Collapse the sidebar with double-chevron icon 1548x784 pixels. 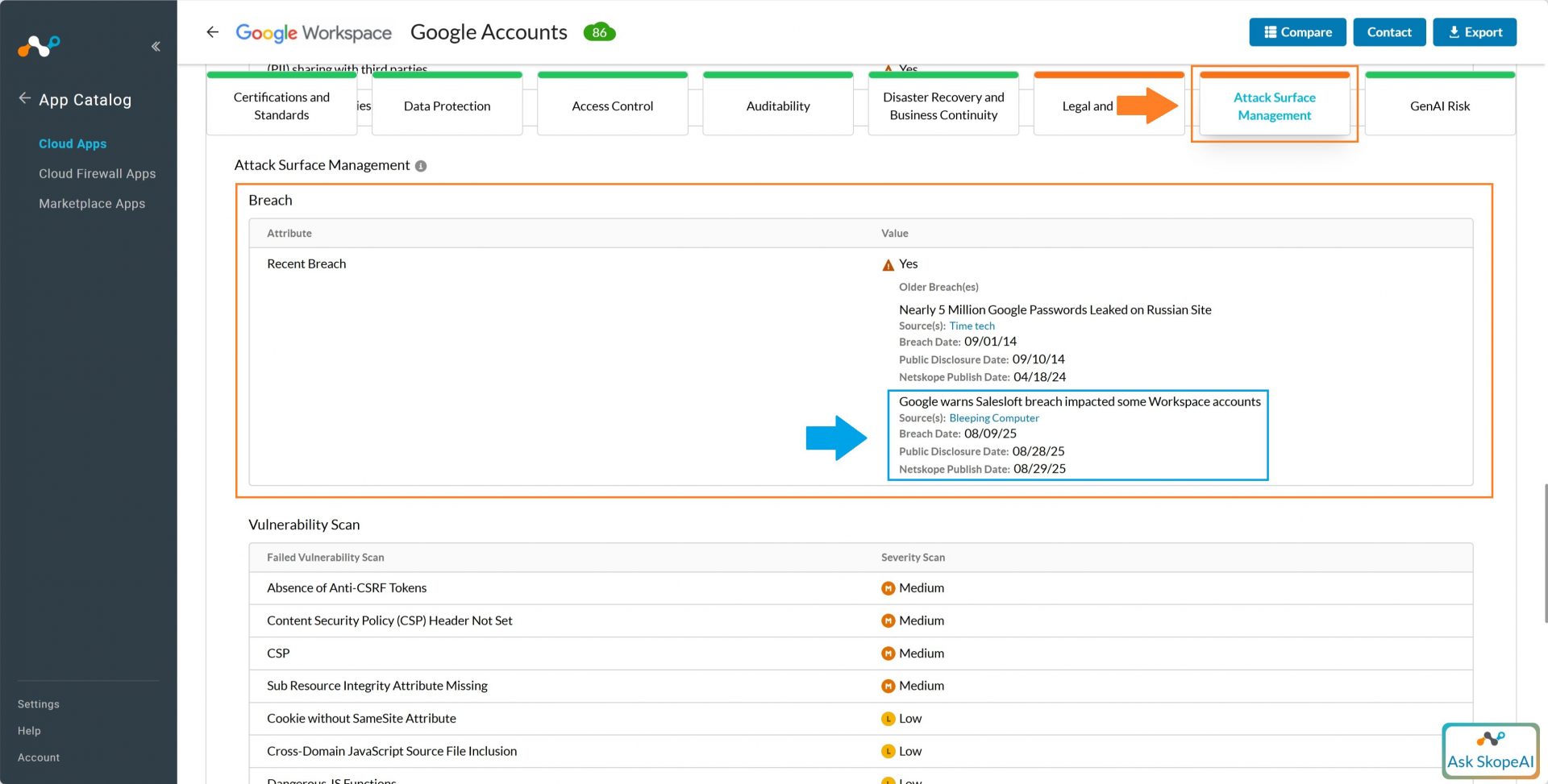[x=156, y=47]
